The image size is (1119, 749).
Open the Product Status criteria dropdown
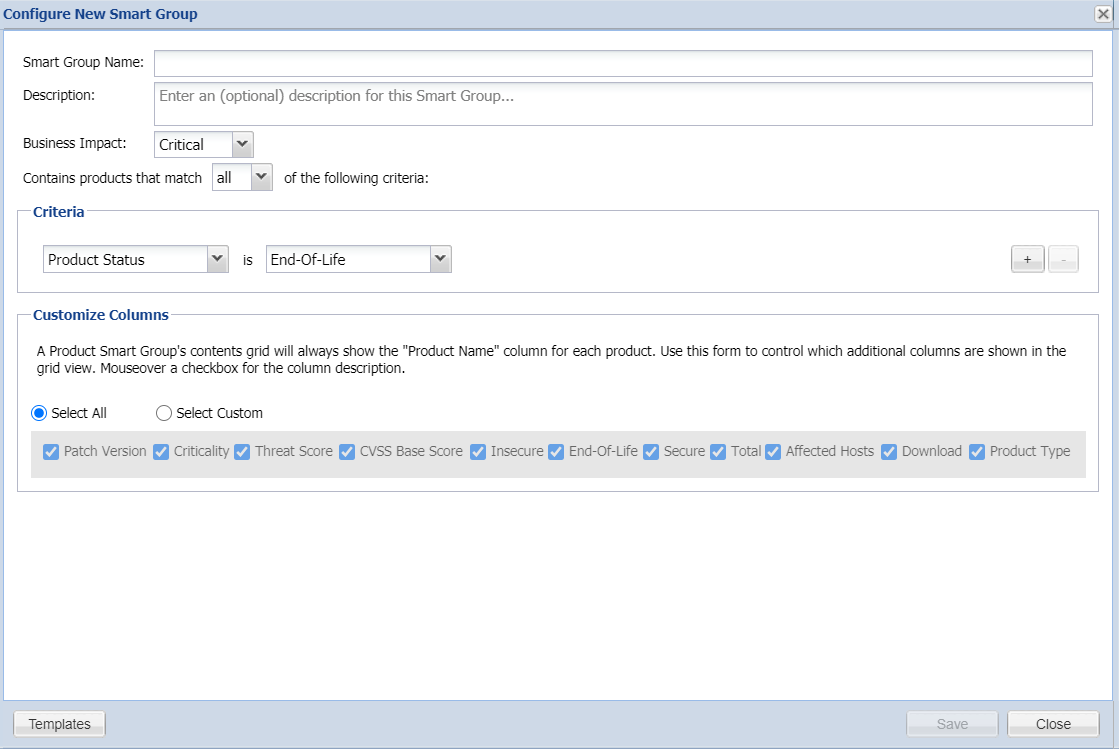click(x=217, y=260)
